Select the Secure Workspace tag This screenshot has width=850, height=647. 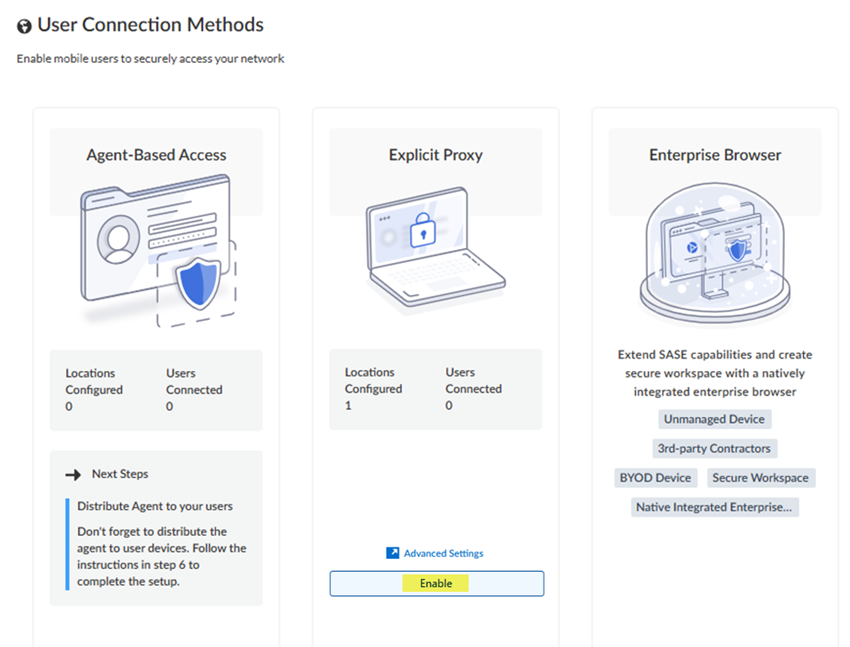coord(761,478)
